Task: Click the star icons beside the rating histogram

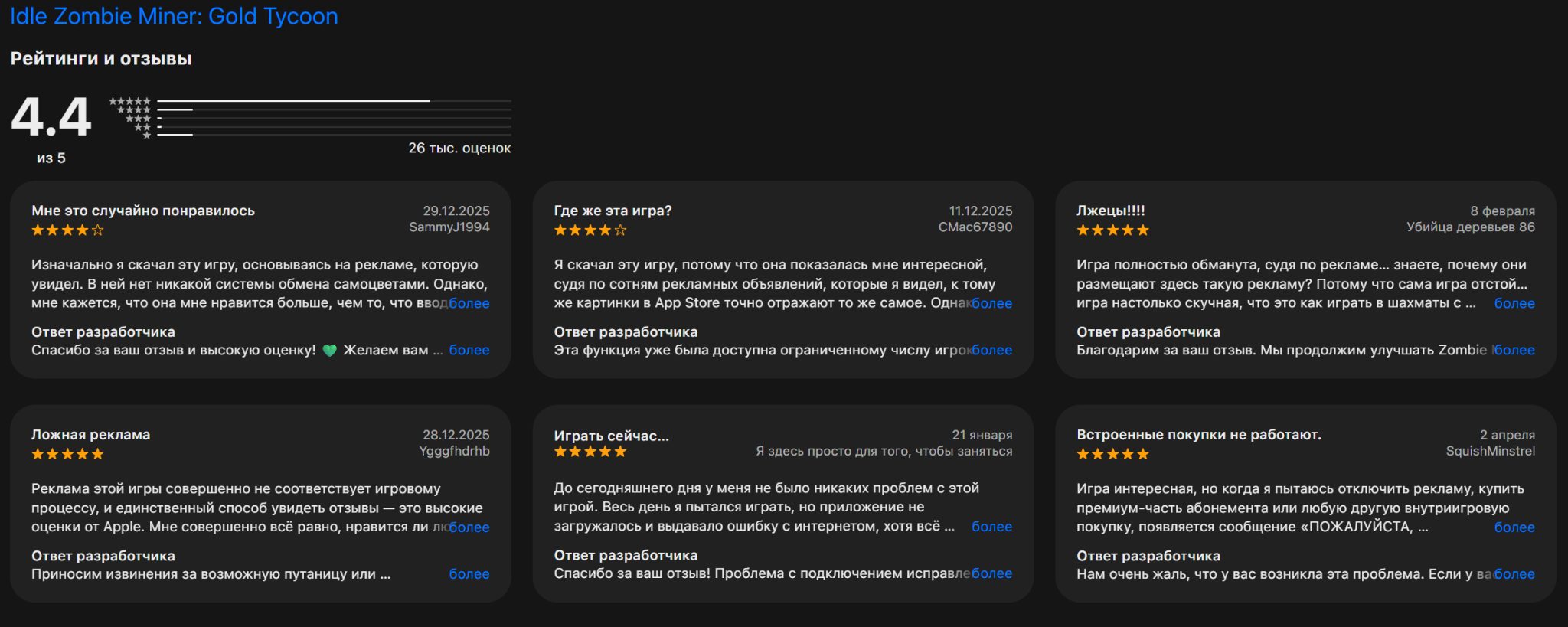Action: [x=132, y=118]
